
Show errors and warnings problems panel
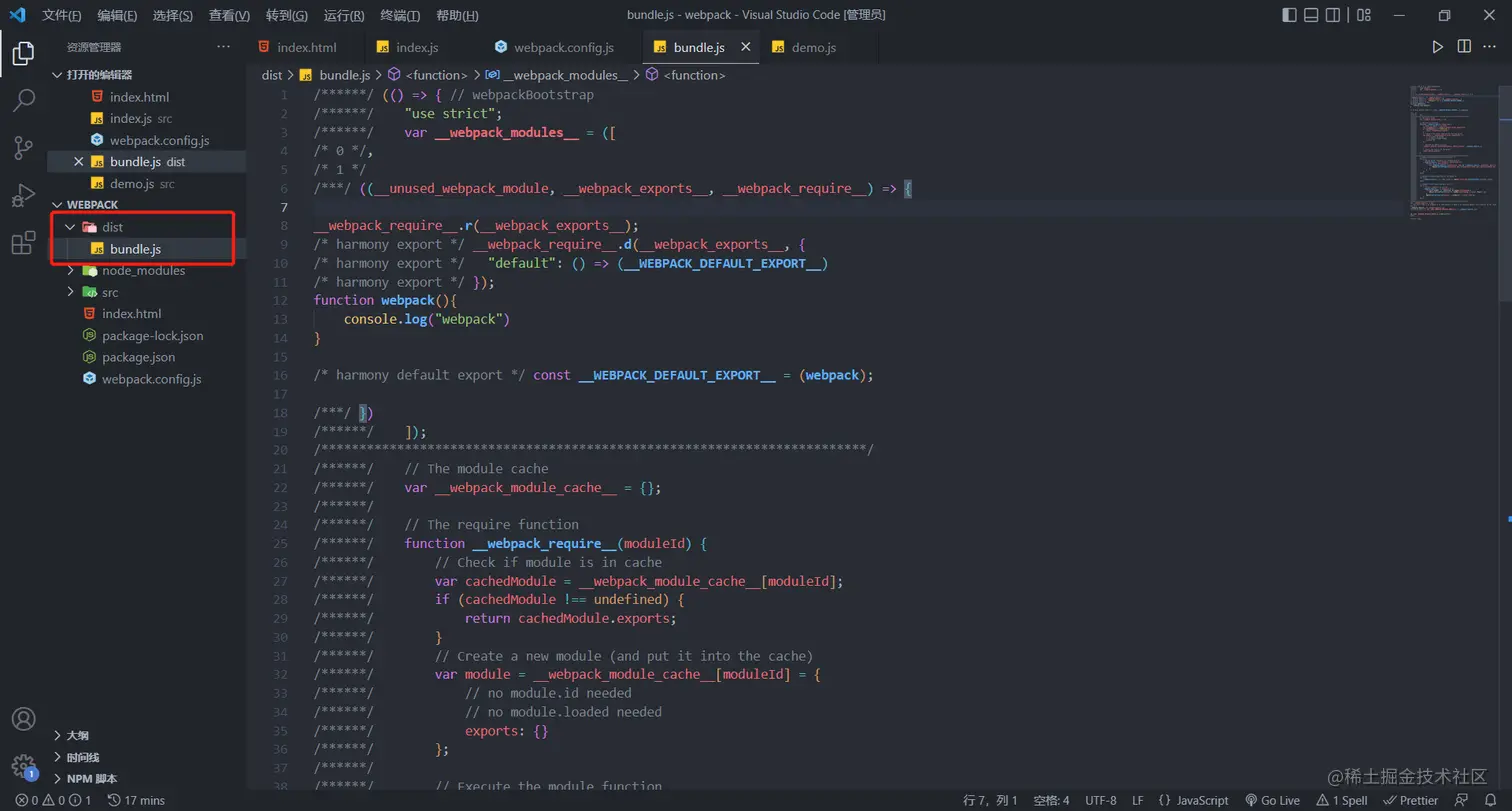53,801
